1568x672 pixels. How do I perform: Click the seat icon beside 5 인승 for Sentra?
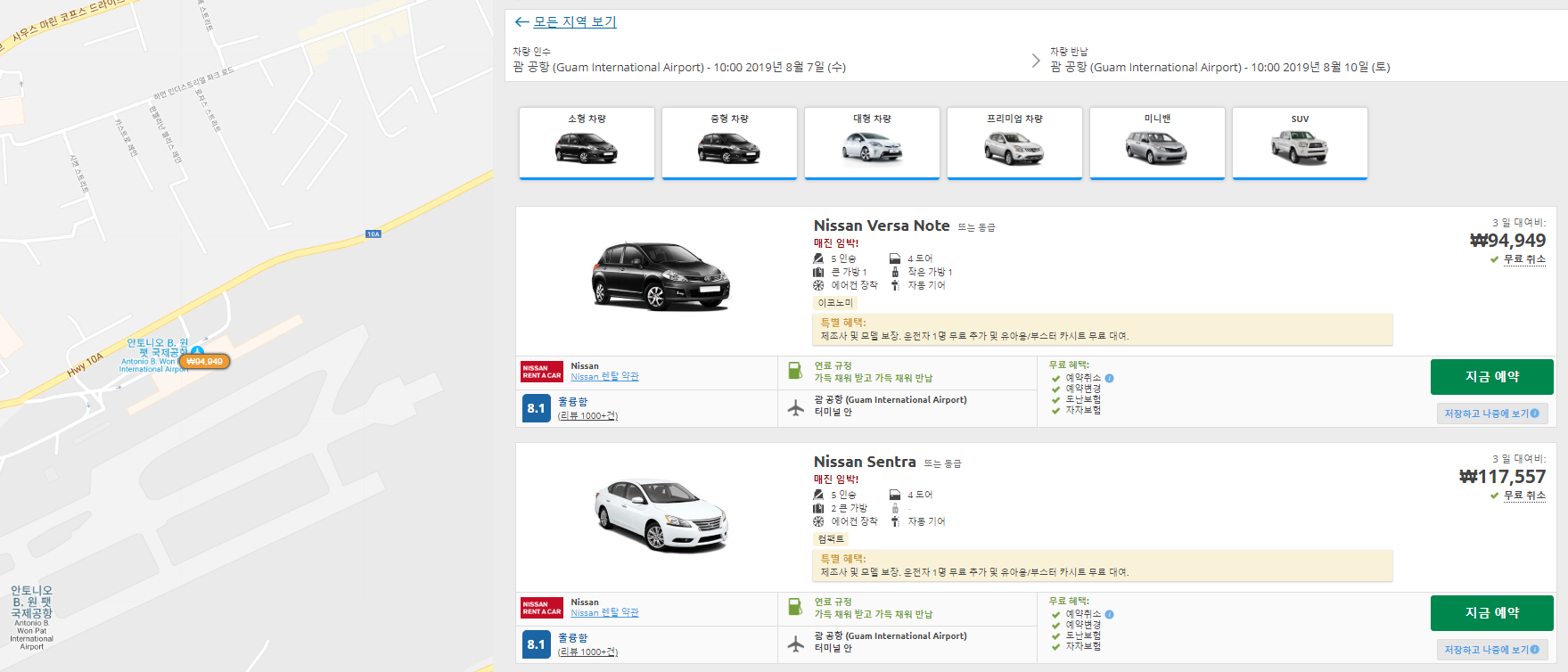818,495
